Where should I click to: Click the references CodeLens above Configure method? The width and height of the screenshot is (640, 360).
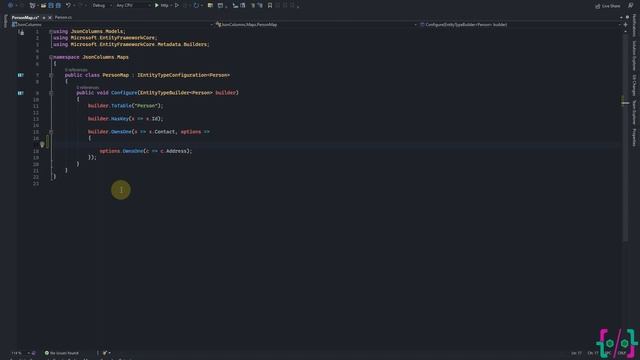click(x=87, y=87)
